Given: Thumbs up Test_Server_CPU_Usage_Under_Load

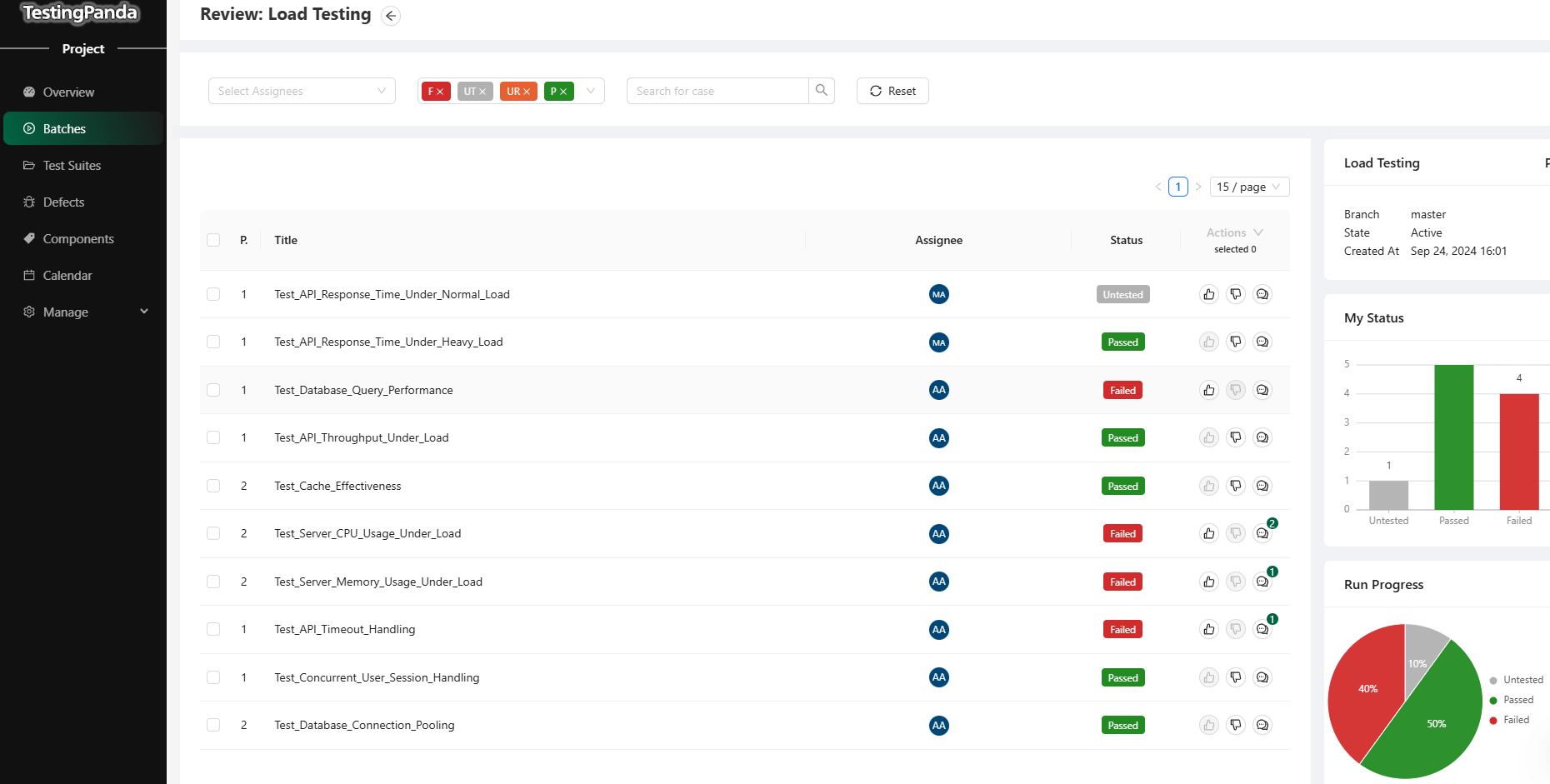Looking at the screenshot, I should [x=1209, y=533].
